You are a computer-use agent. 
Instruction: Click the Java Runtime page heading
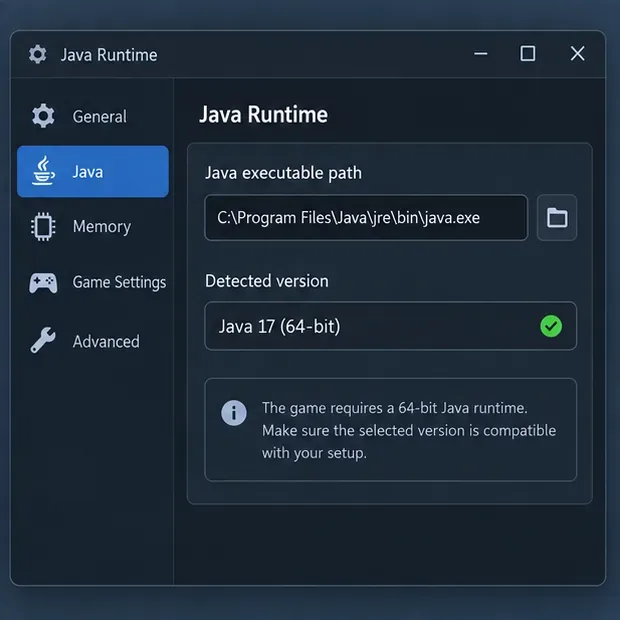[x=263, y=115]
